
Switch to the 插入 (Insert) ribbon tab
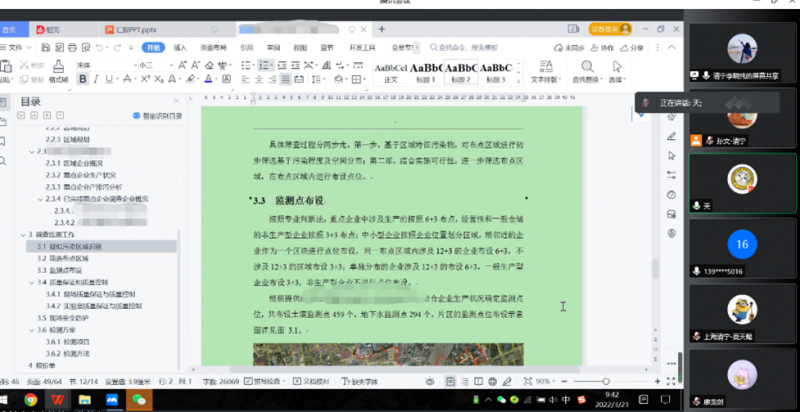pos(180,47)
